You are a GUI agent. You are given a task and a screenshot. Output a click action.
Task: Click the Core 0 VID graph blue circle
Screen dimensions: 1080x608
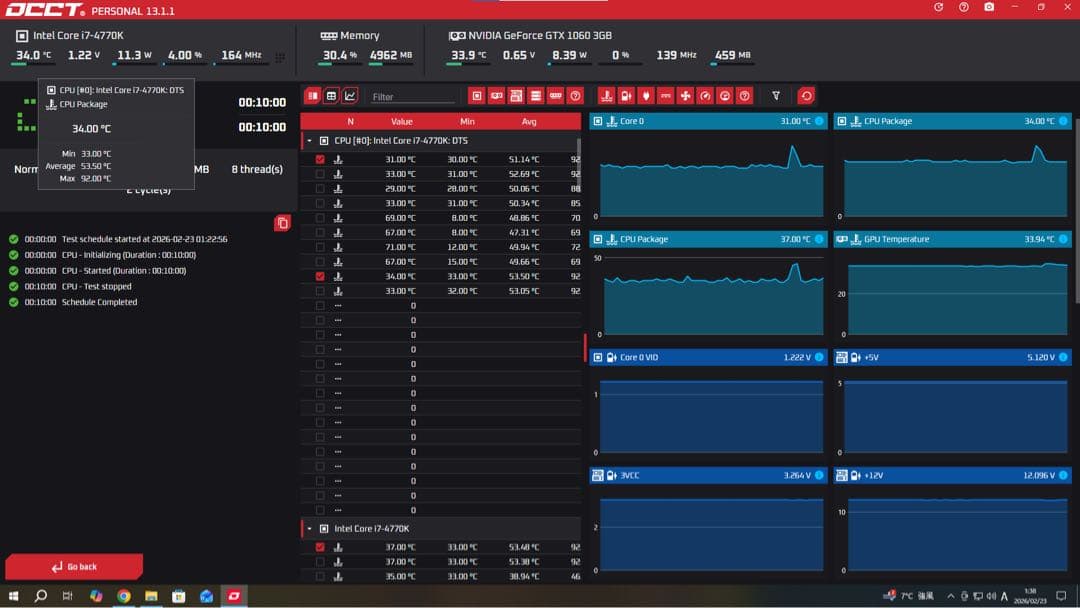point(819,357)
